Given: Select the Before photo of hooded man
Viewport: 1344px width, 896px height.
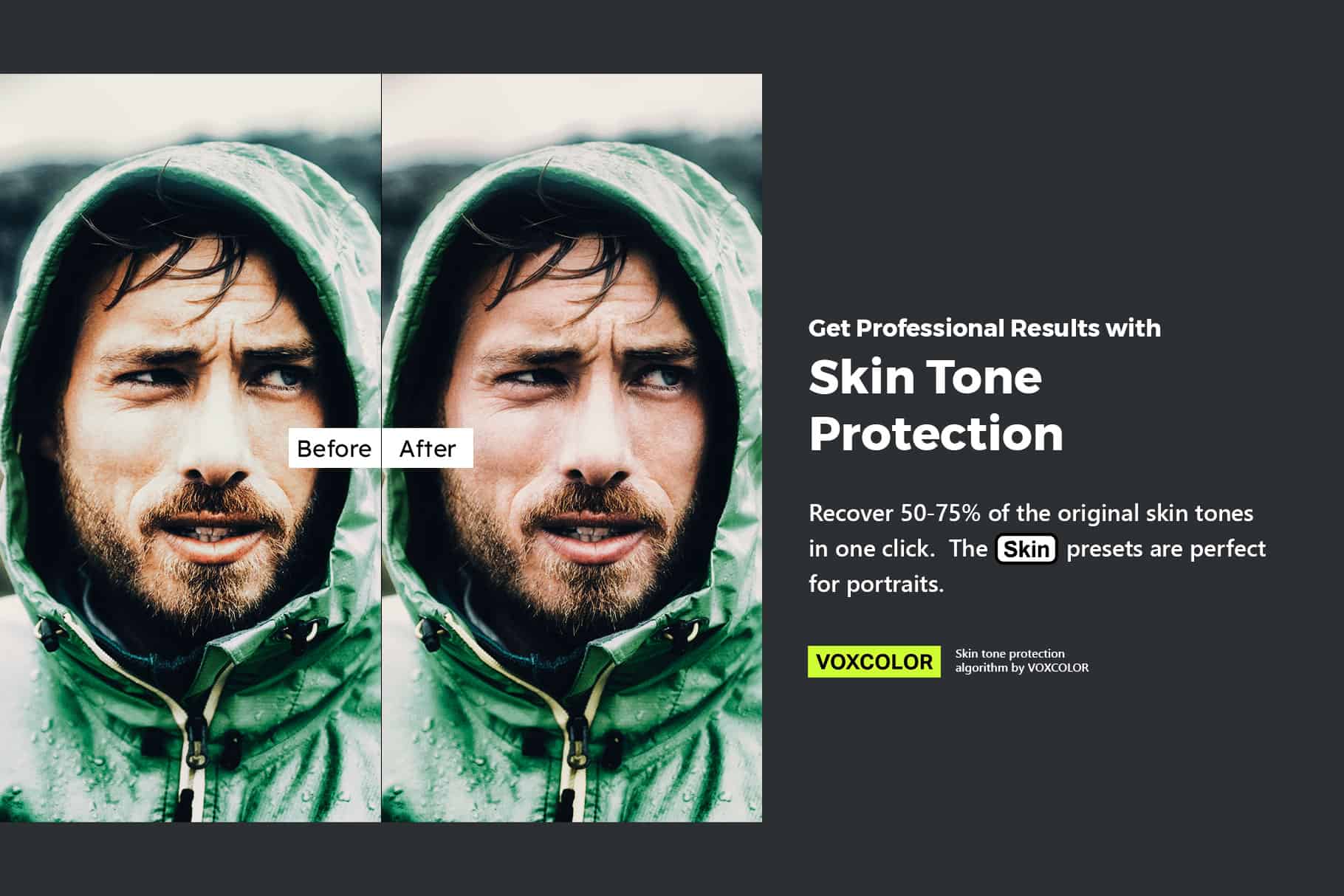Looking at the screenshot, I should tap(191, 447).
